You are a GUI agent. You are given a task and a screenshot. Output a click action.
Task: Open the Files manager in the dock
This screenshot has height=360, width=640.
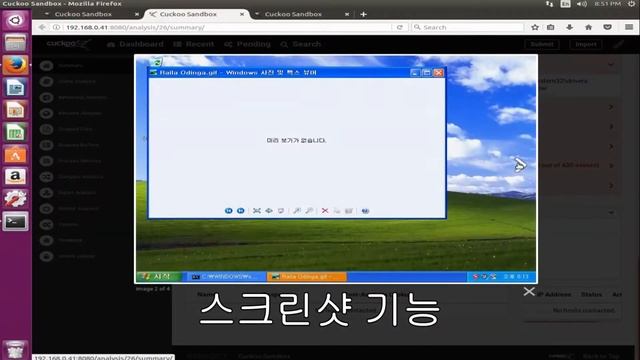15,42
